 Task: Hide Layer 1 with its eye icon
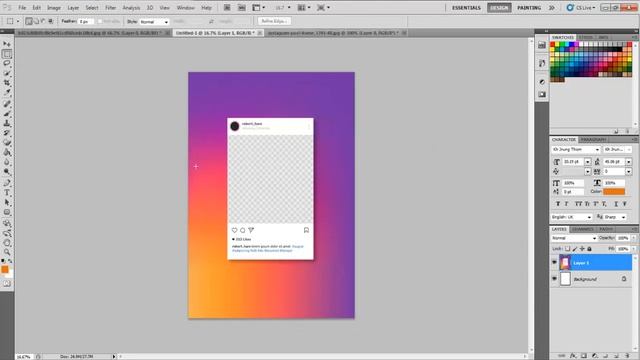click(554, 262)
